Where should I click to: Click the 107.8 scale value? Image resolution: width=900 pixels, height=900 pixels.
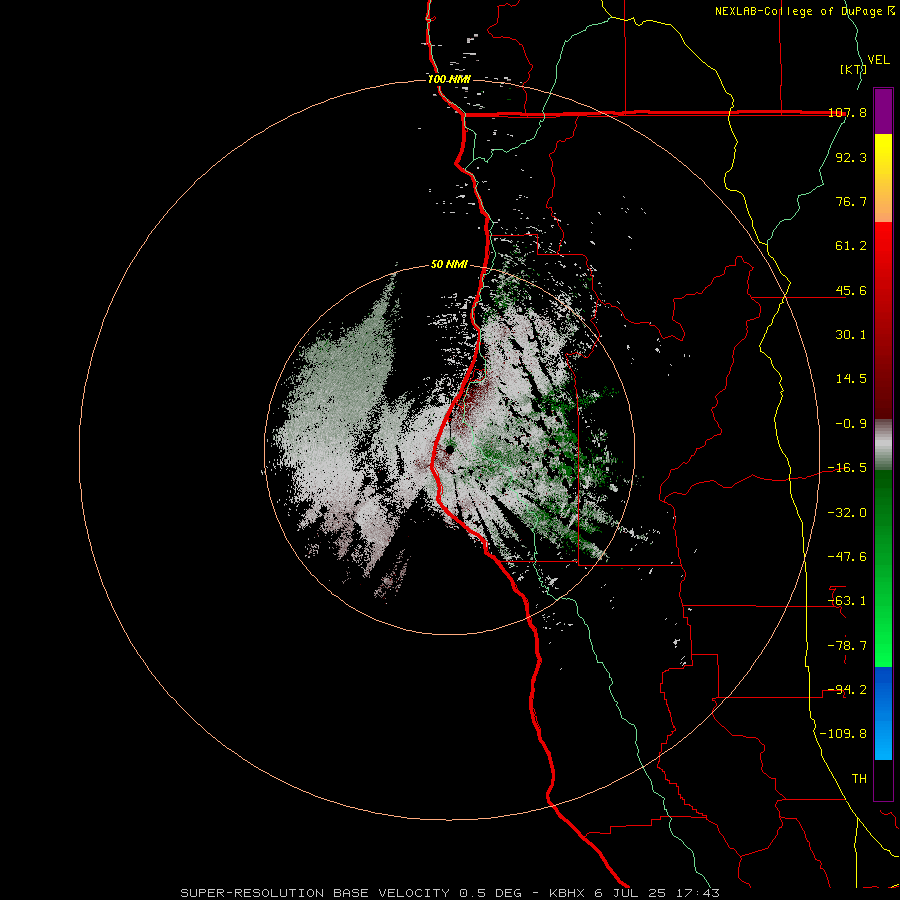tap(847, 113)
